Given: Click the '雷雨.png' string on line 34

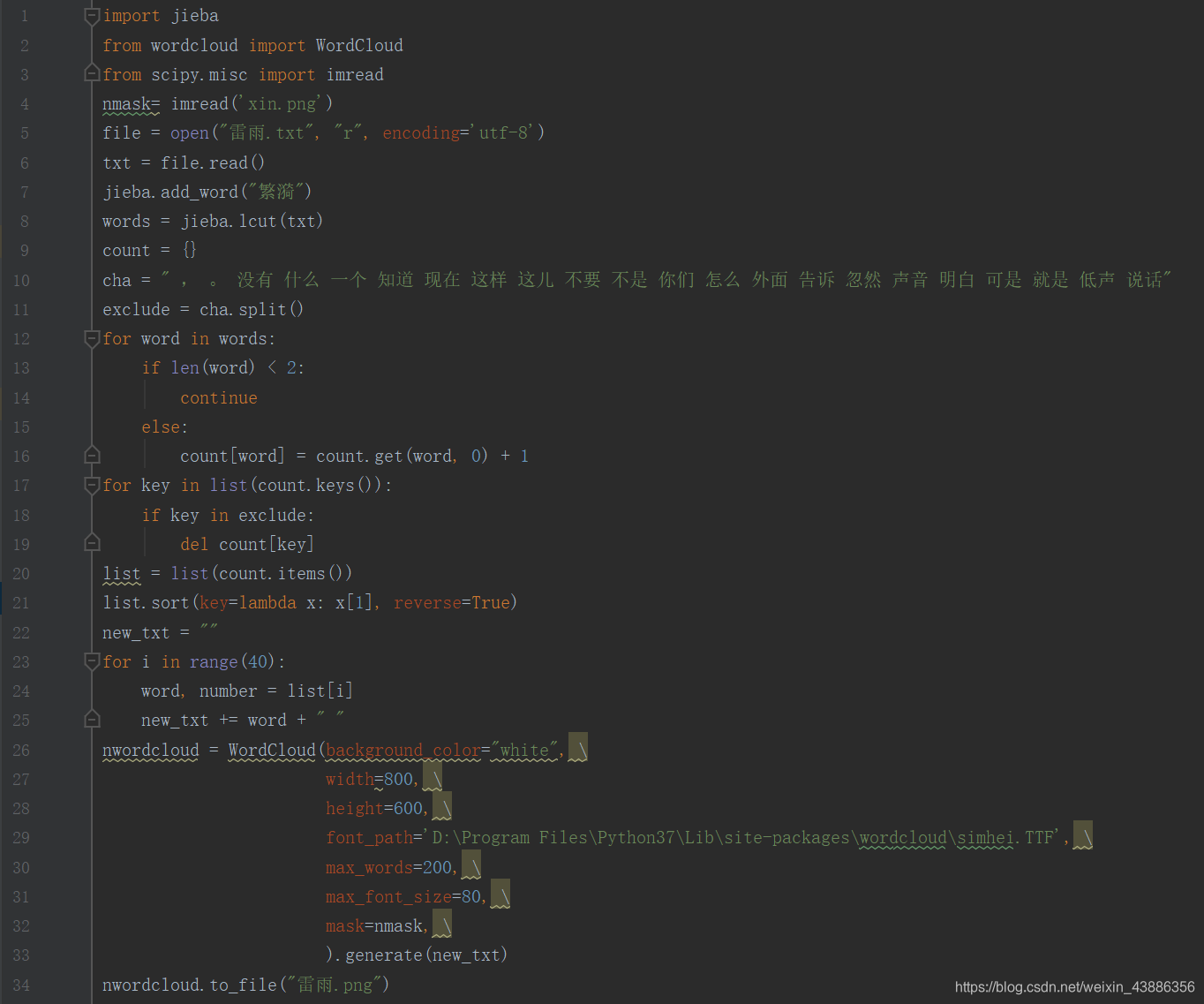Looking at the screenshot, I should coord(335,985).
